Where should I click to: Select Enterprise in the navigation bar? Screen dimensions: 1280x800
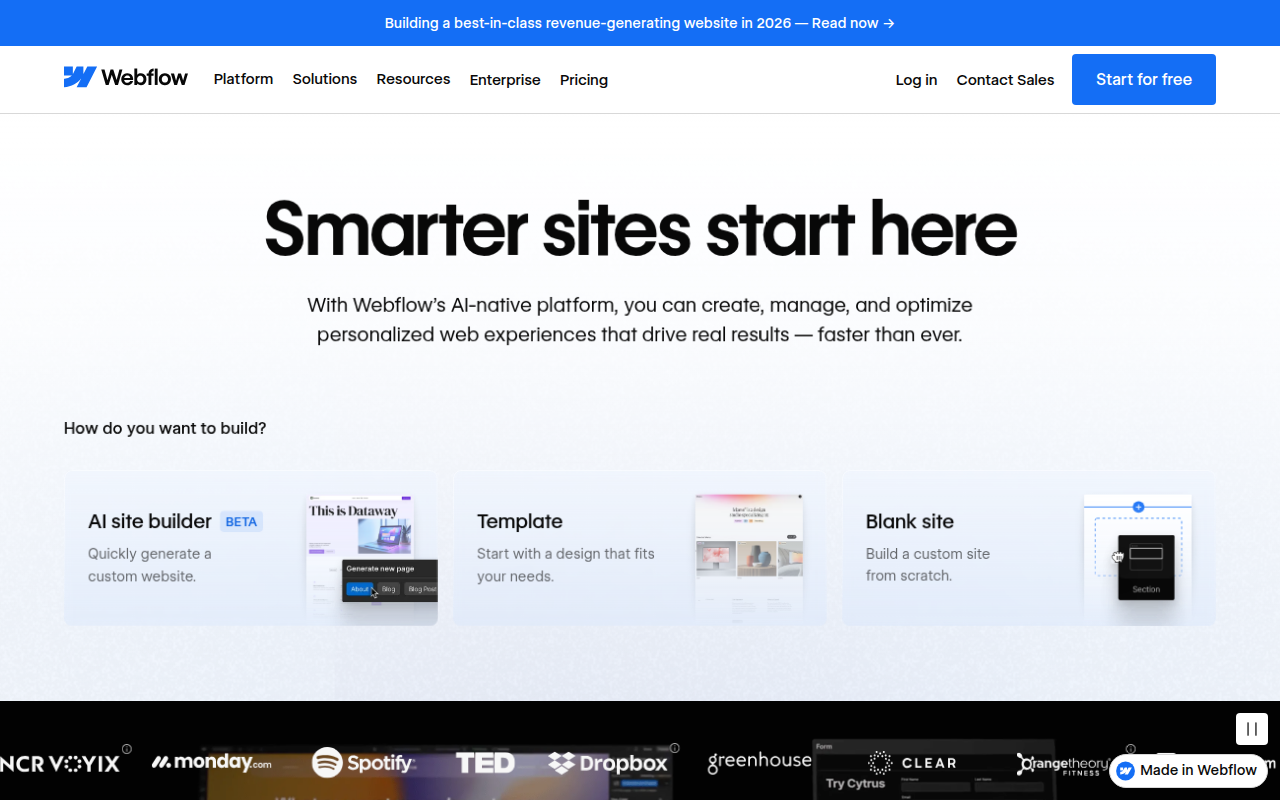click(505, 80)
